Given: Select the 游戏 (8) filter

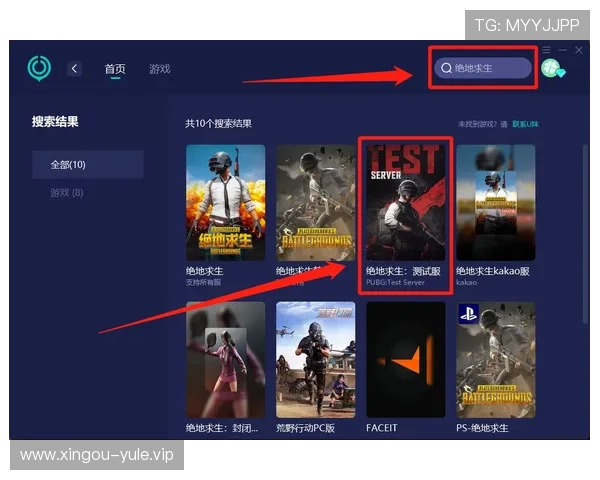Looking at the screenshot, I should (x=67, y=193).
